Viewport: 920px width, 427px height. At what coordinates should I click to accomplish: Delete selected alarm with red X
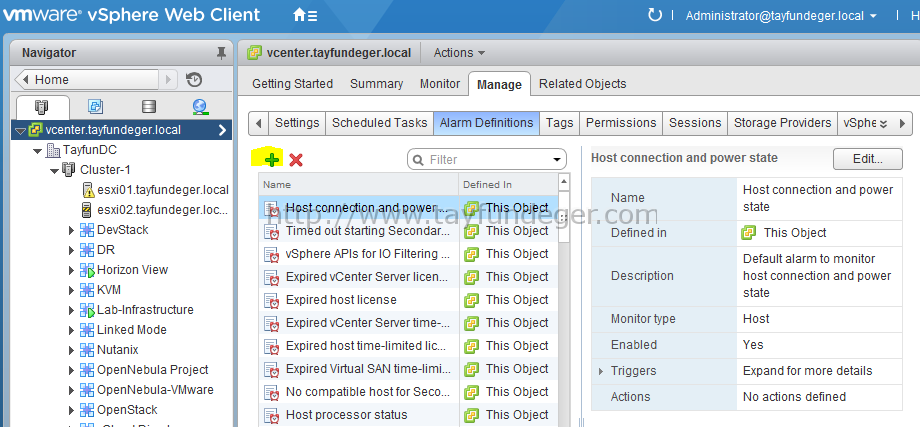point(296,160)
